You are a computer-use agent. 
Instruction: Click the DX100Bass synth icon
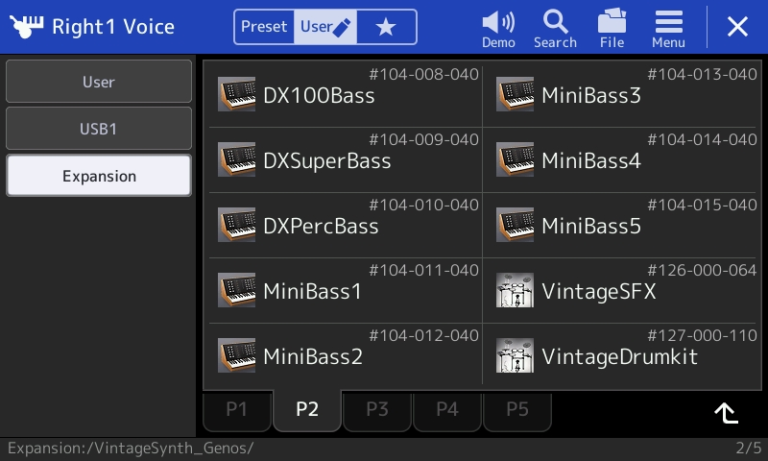coord(237,94)
